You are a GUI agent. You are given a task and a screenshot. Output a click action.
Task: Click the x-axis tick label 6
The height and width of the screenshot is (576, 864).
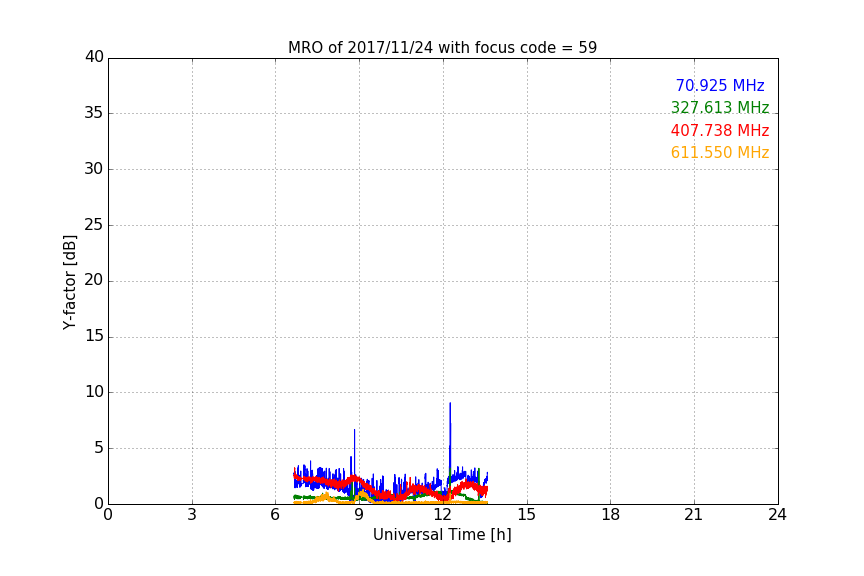pos(275,515)
